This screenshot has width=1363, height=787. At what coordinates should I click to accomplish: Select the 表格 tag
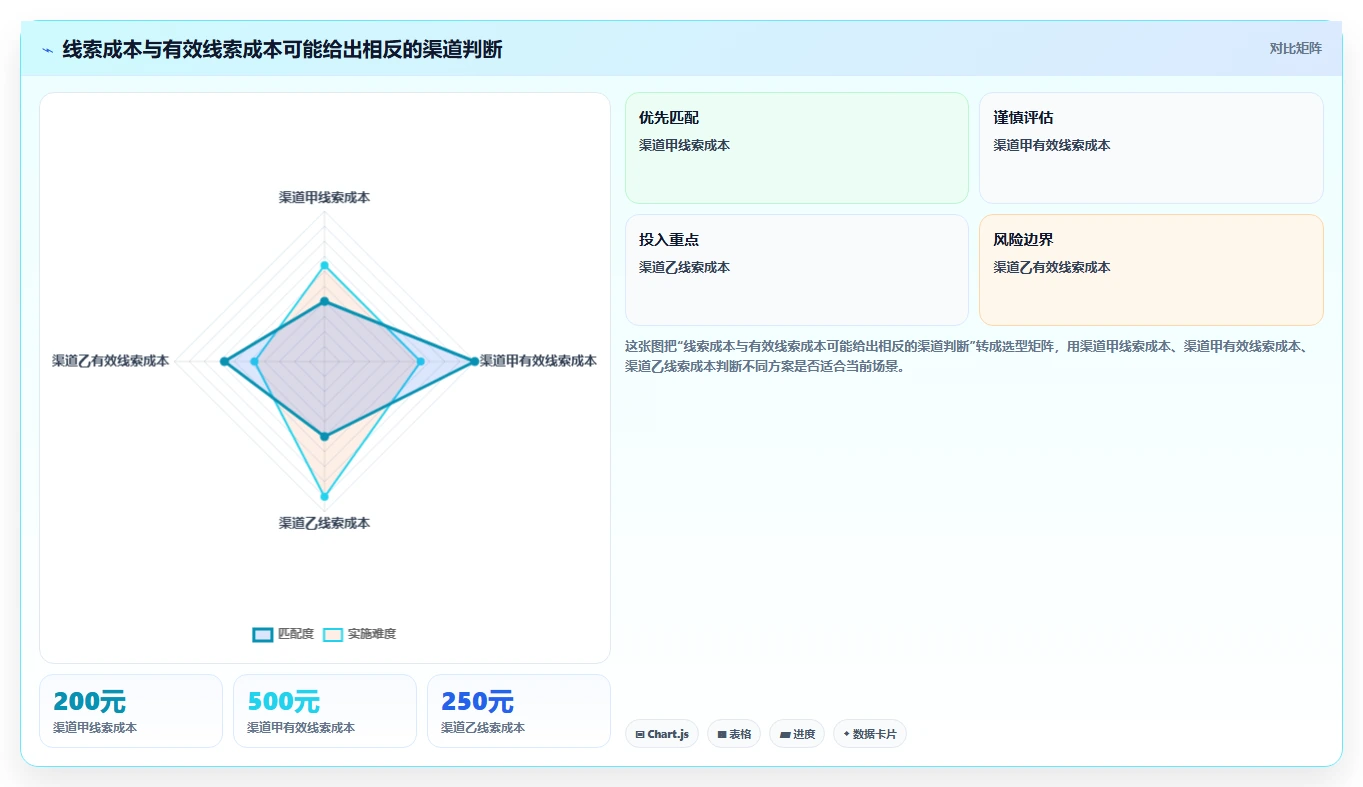pyautogui.click(x=734, y=734)
